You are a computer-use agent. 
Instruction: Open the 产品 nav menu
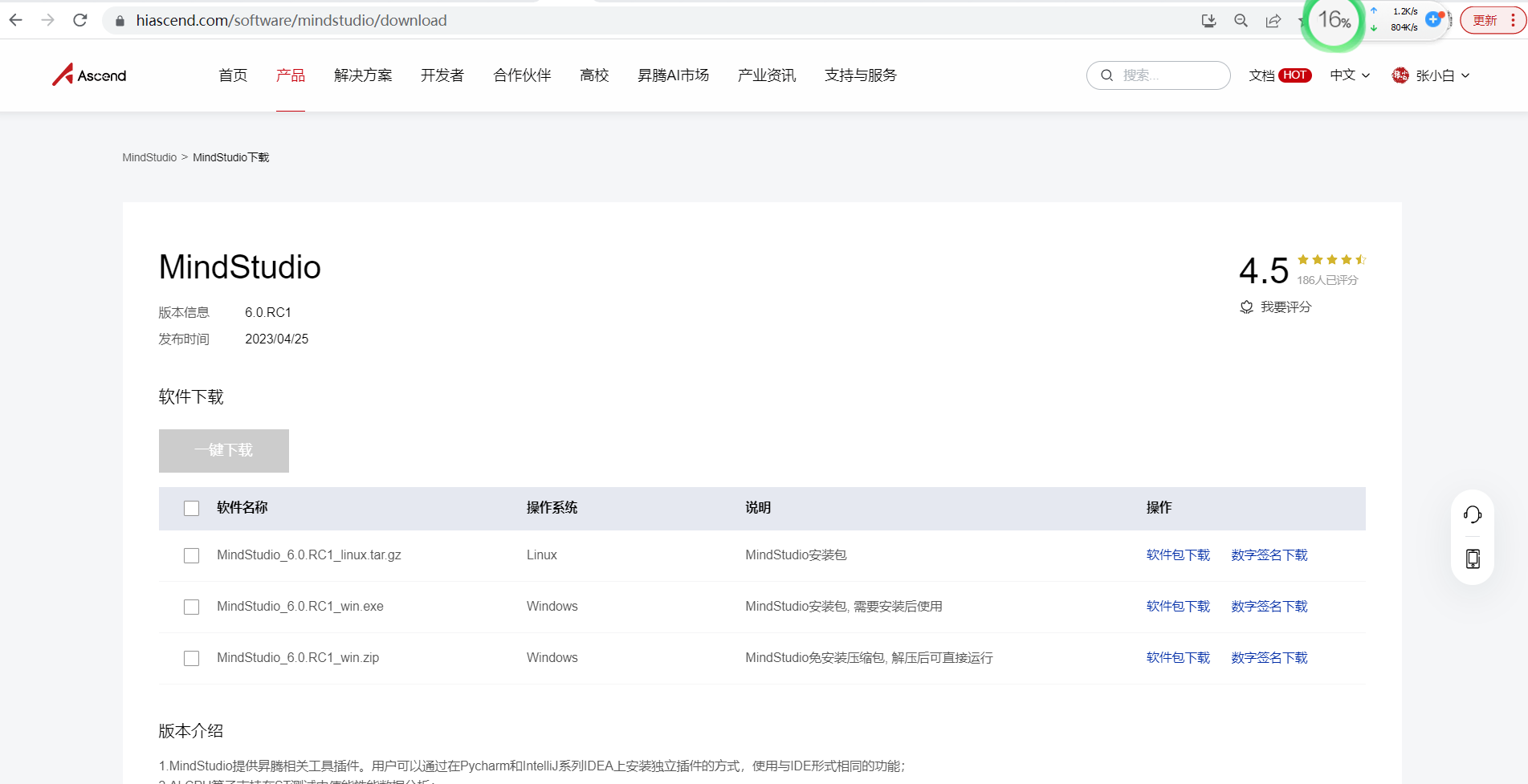[x=291, y=75]
